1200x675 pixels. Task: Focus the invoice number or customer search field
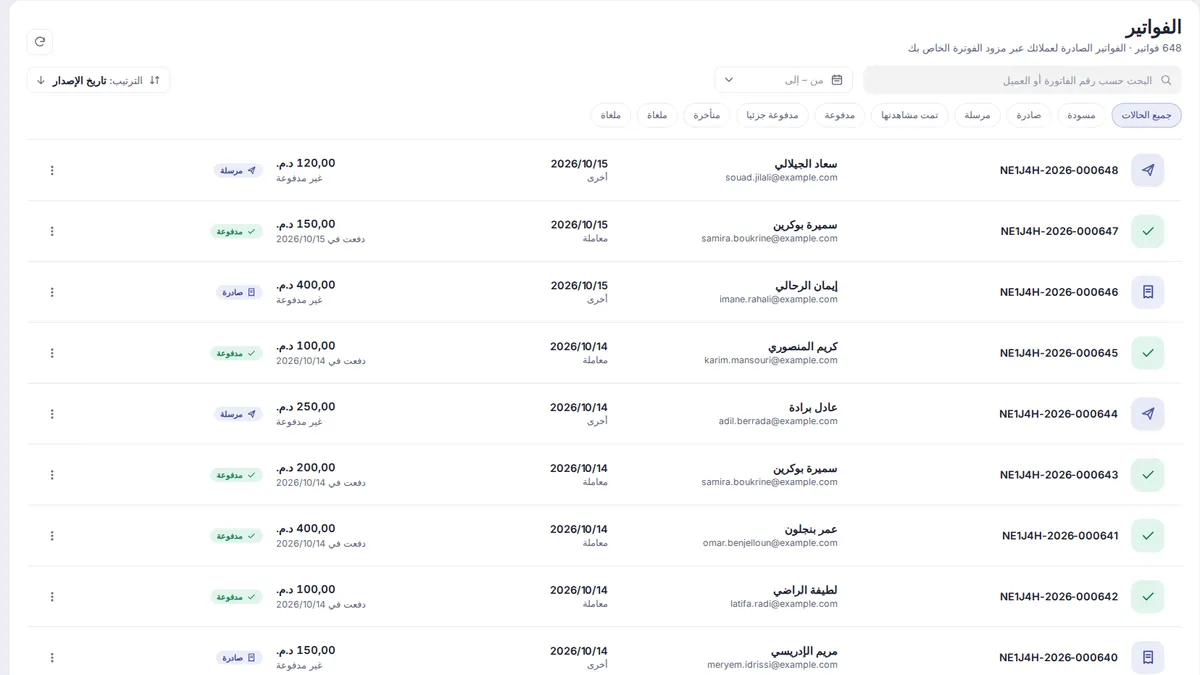coord(1022,80)
